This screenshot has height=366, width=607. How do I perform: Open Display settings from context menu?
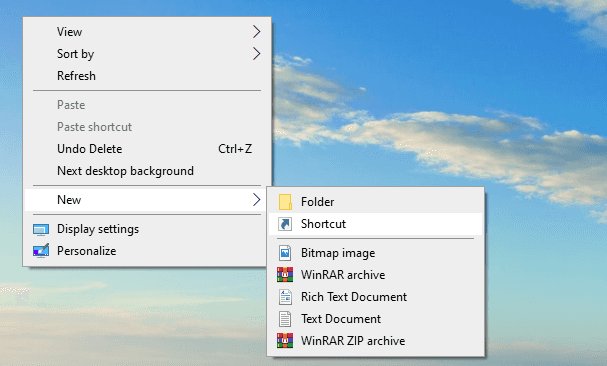pyautogui.click(x=147, y=229)
